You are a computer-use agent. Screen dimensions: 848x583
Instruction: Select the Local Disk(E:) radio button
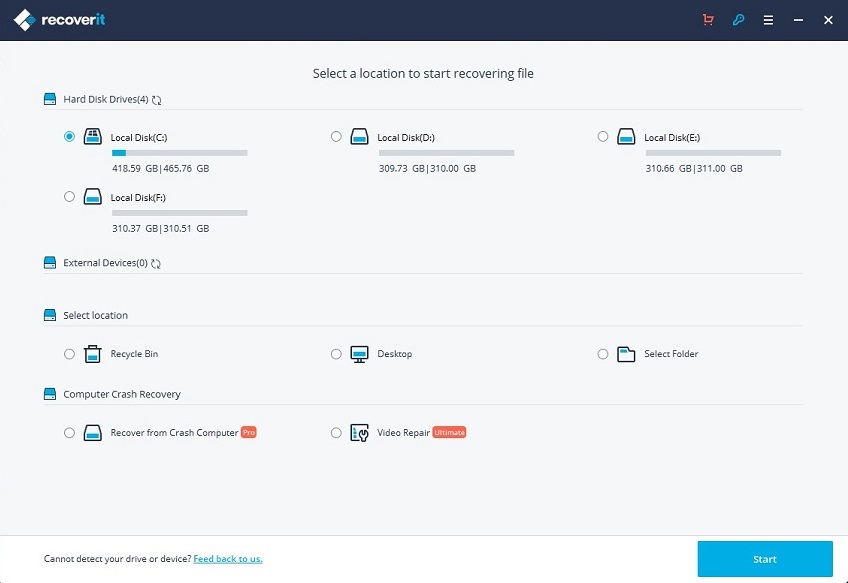pyautogui.click(x=602, y=136)
